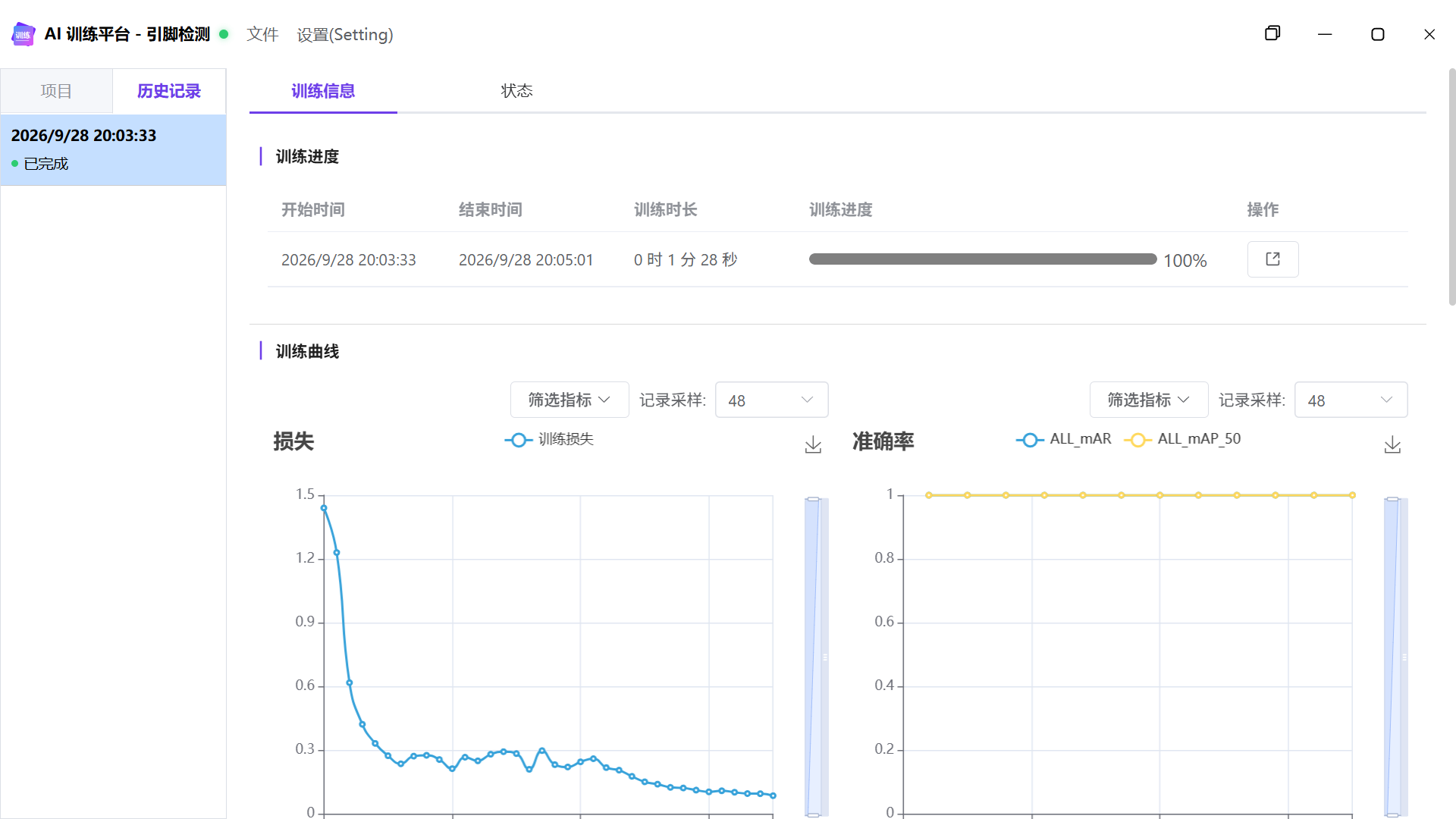
Task: Click the 结束时间 column header
Action: (490, 209)
